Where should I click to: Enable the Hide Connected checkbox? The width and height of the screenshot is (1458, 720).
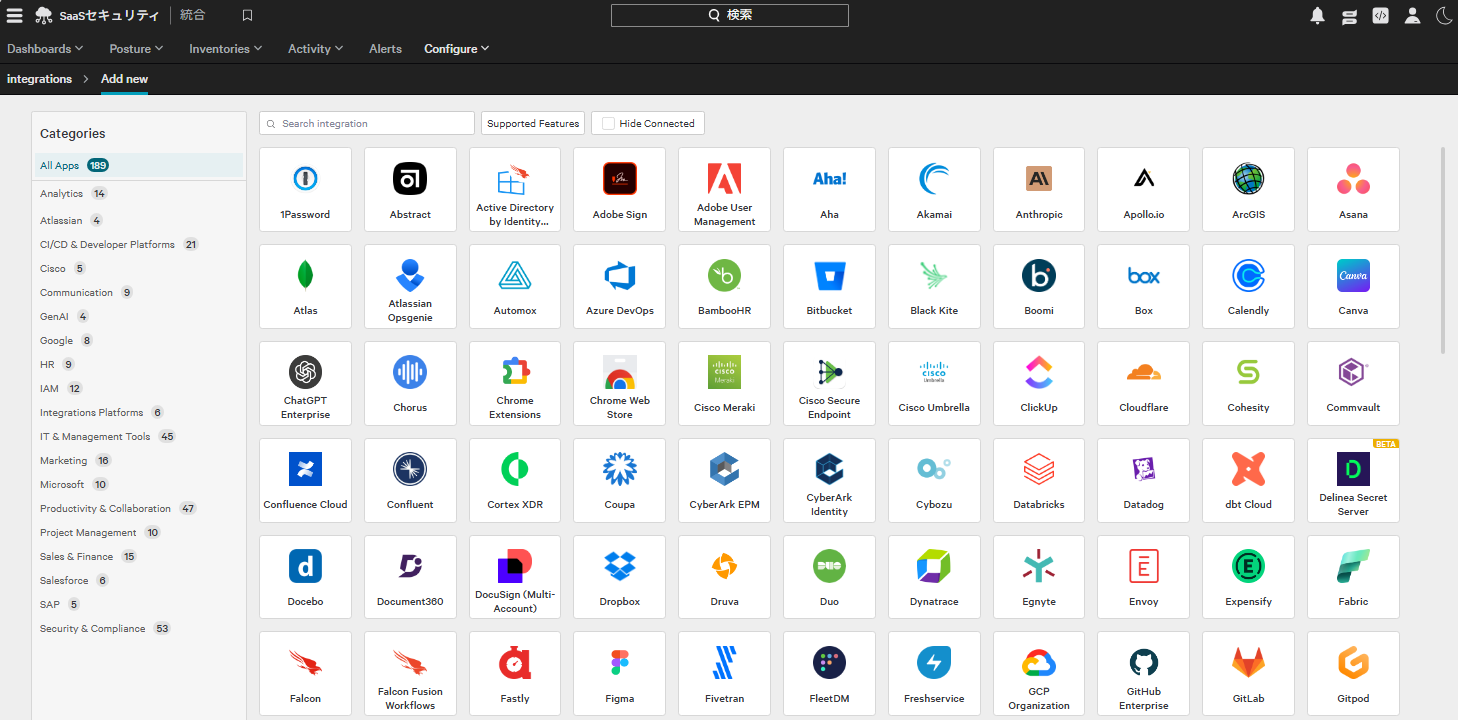[608, 123]
